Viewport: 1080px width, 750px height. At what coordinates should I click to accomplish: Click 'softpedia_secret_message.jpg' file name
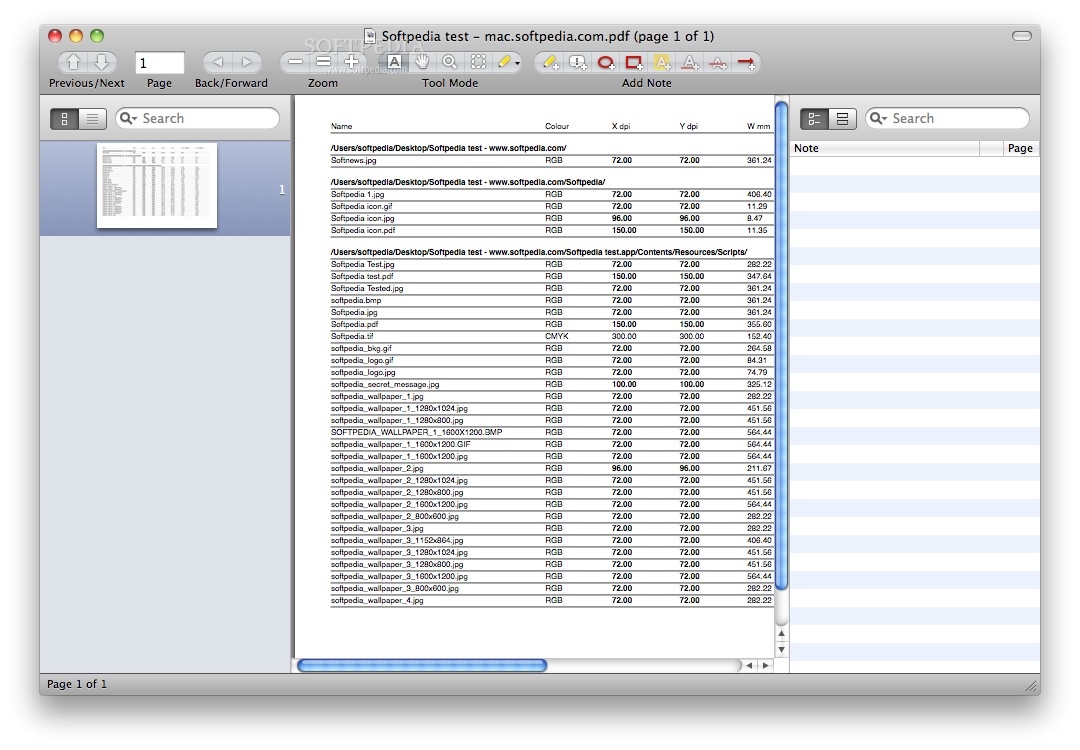tap(384, 384)
